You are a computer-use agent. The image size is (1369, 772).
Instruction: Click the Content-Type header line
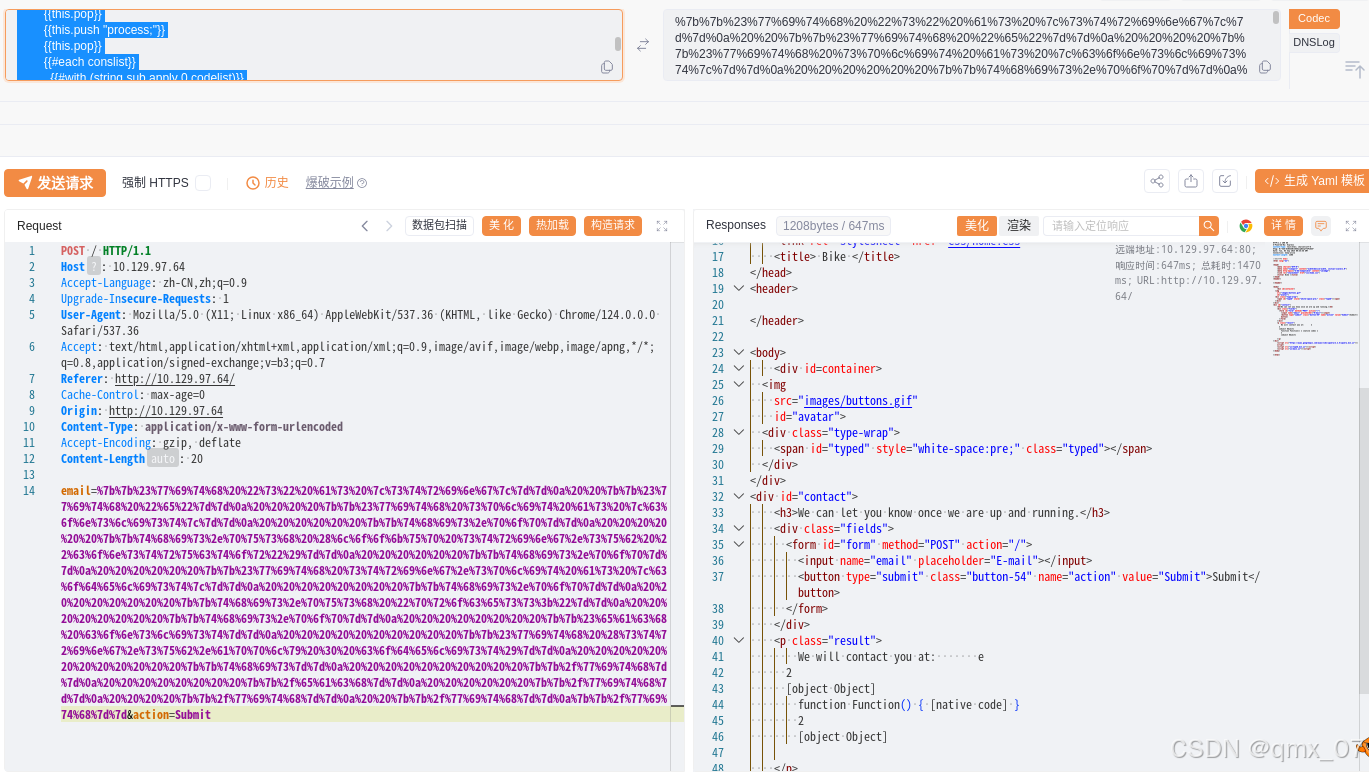(x=202, y=427)
